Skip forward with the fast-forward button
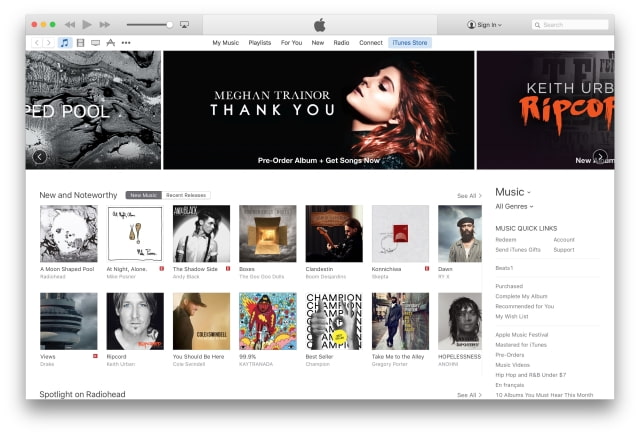640x436 pixels. [x=104, y=24]
